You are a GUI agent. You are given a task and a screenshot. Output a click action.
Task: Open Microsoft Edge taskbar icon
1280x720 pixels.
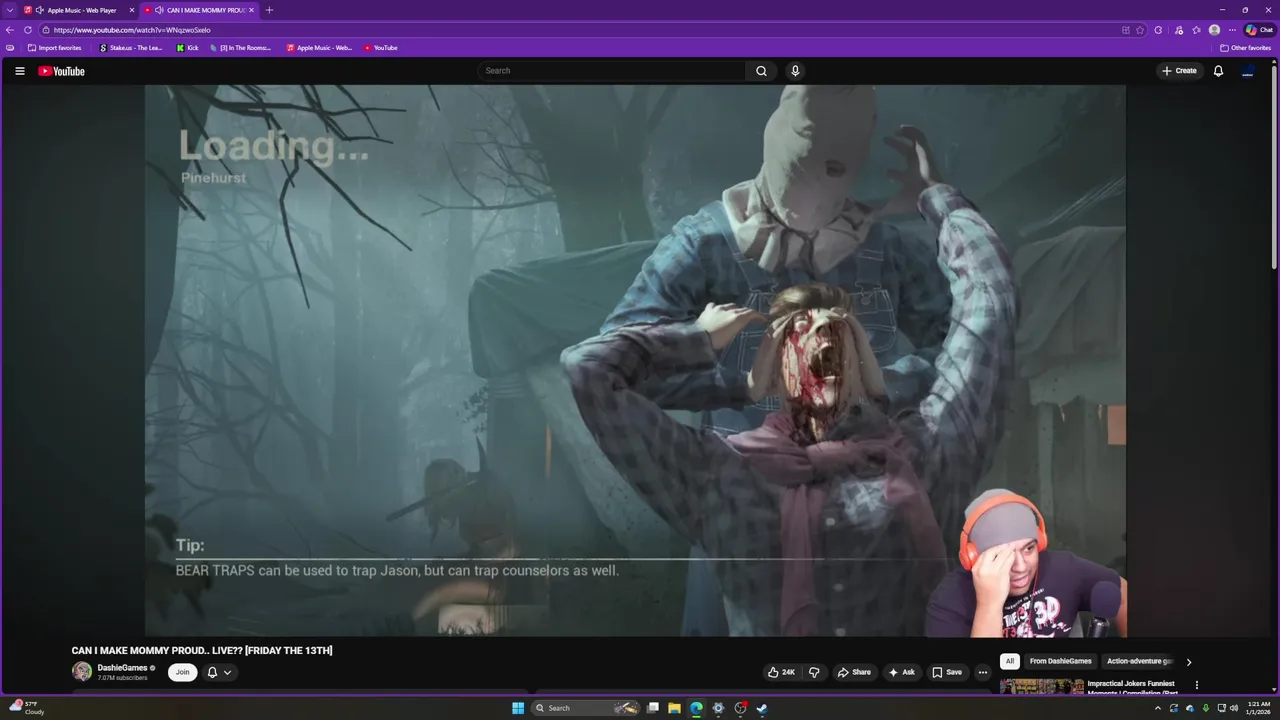tap(696, 708)
